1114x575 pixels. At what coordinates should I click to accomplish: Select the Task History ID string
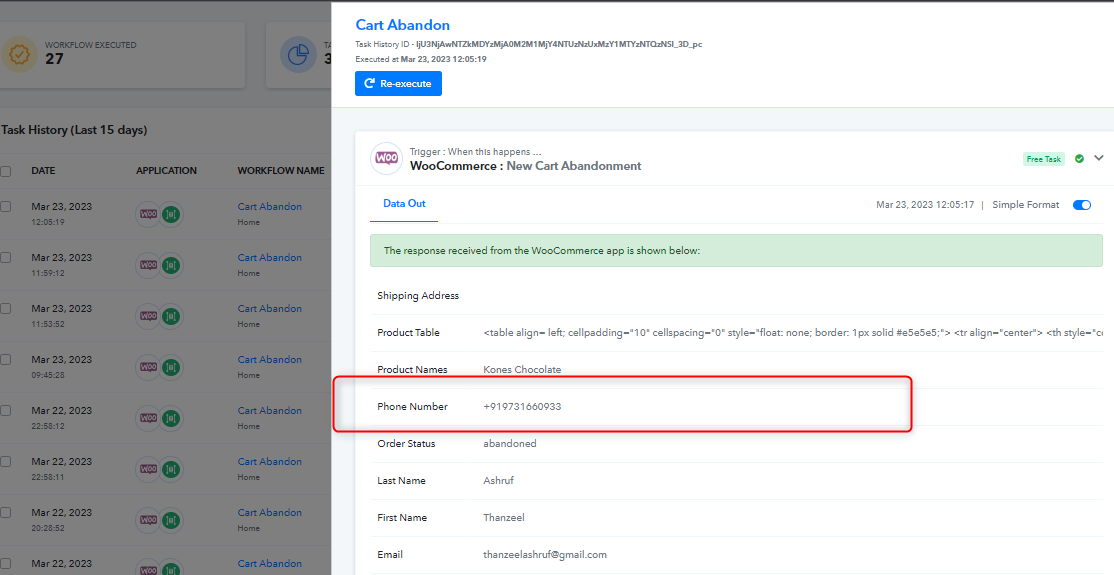click(x=559, y=45)
